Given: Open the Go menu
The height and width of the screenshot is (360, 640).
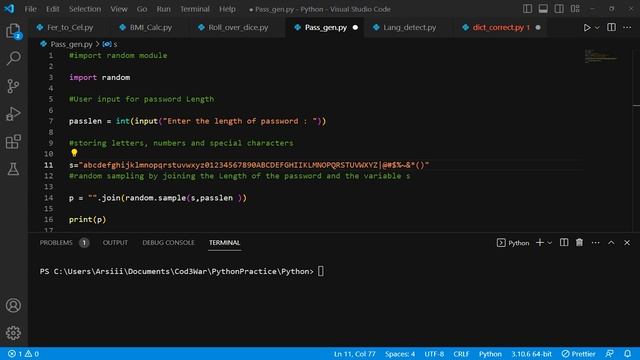Looking at the screenshot, I should pos(142,9).
